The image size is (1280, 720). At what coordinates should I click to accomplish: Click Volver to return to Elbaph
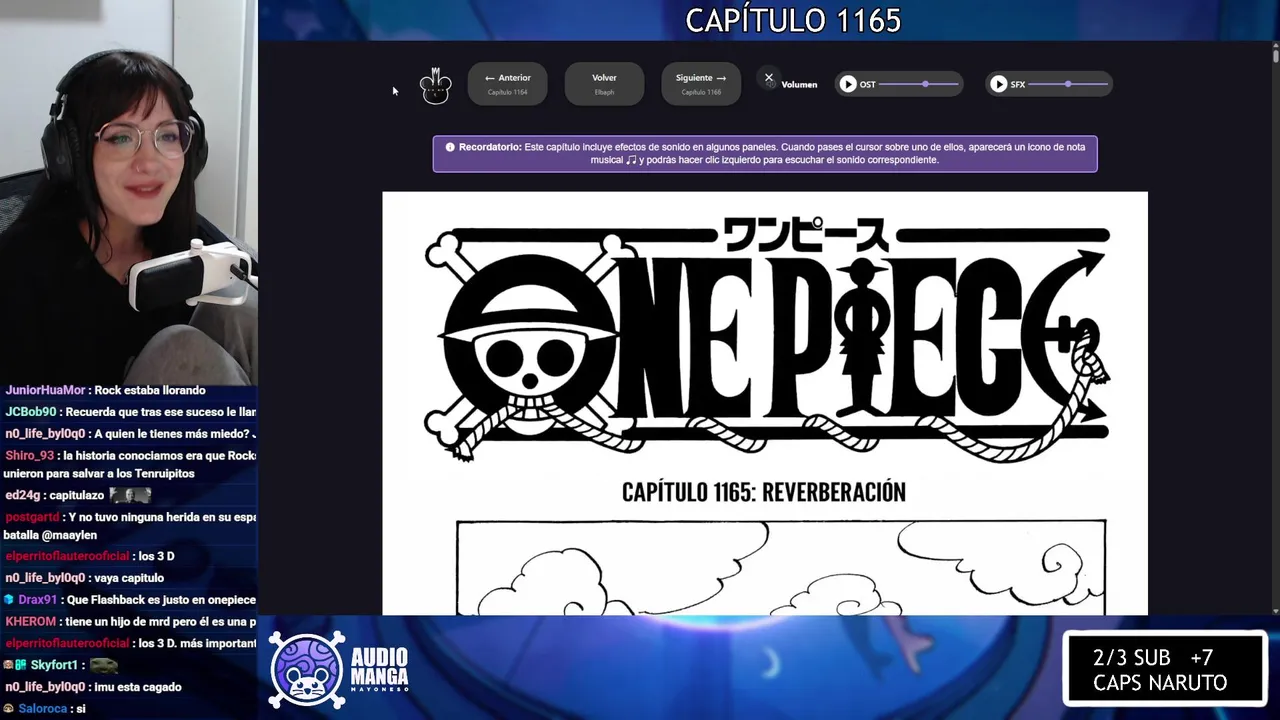click(x=604, y=84)
